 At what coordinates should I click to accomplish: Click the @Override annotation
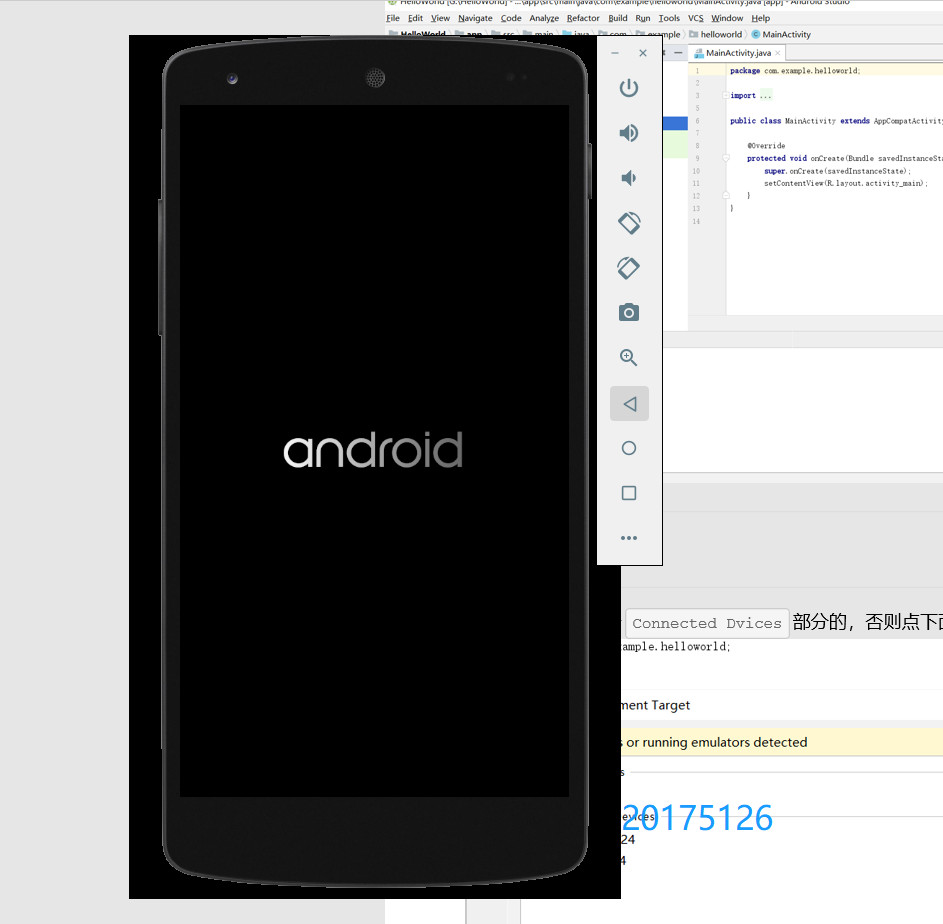pyautogui.click(x=766, y=146)
